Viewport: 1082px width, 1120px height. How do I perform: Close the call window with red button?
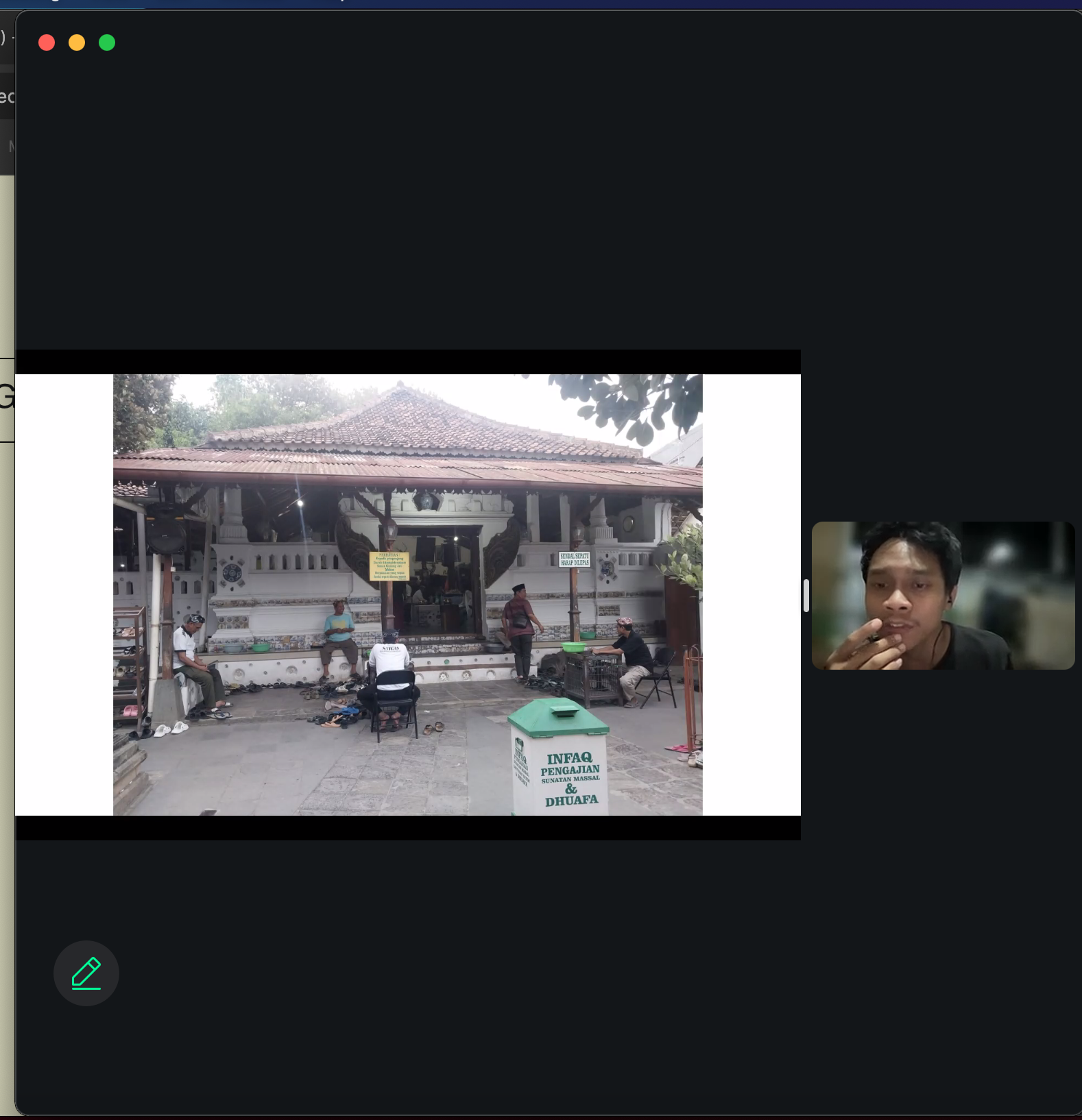[x=47, y=42]
